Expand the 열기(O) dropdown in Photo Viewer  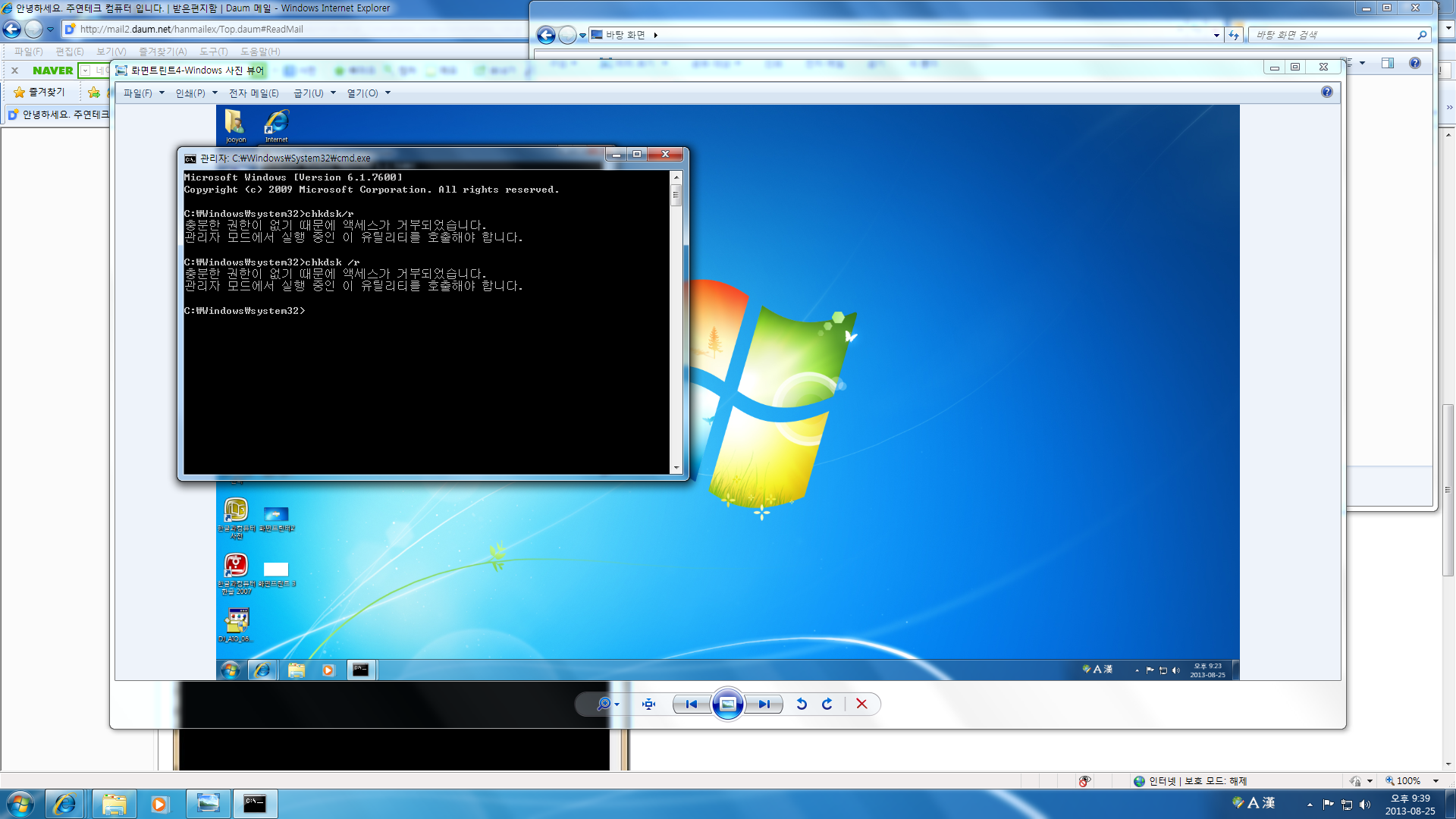[x=388, y=93]
